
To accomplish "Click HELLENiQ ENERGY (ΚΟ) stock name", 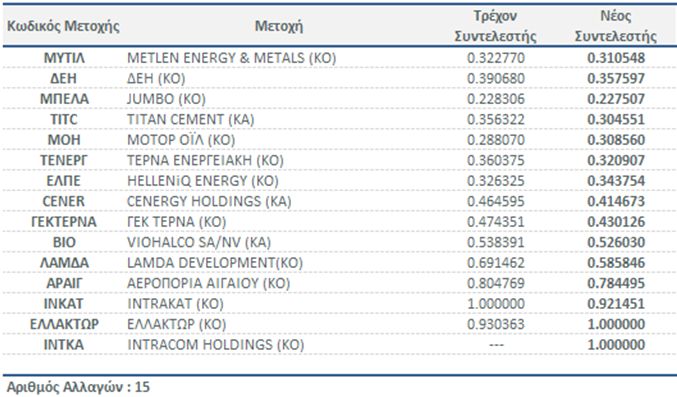I will (202, 181).
